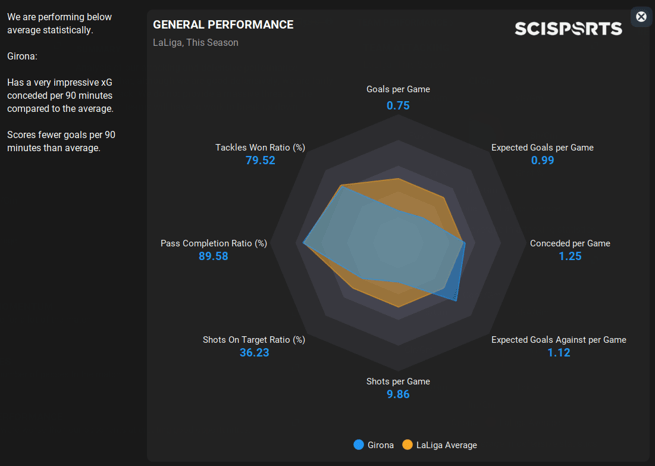
Task: Select the Shots On Target Ratio label
Action: coord(254,340)
